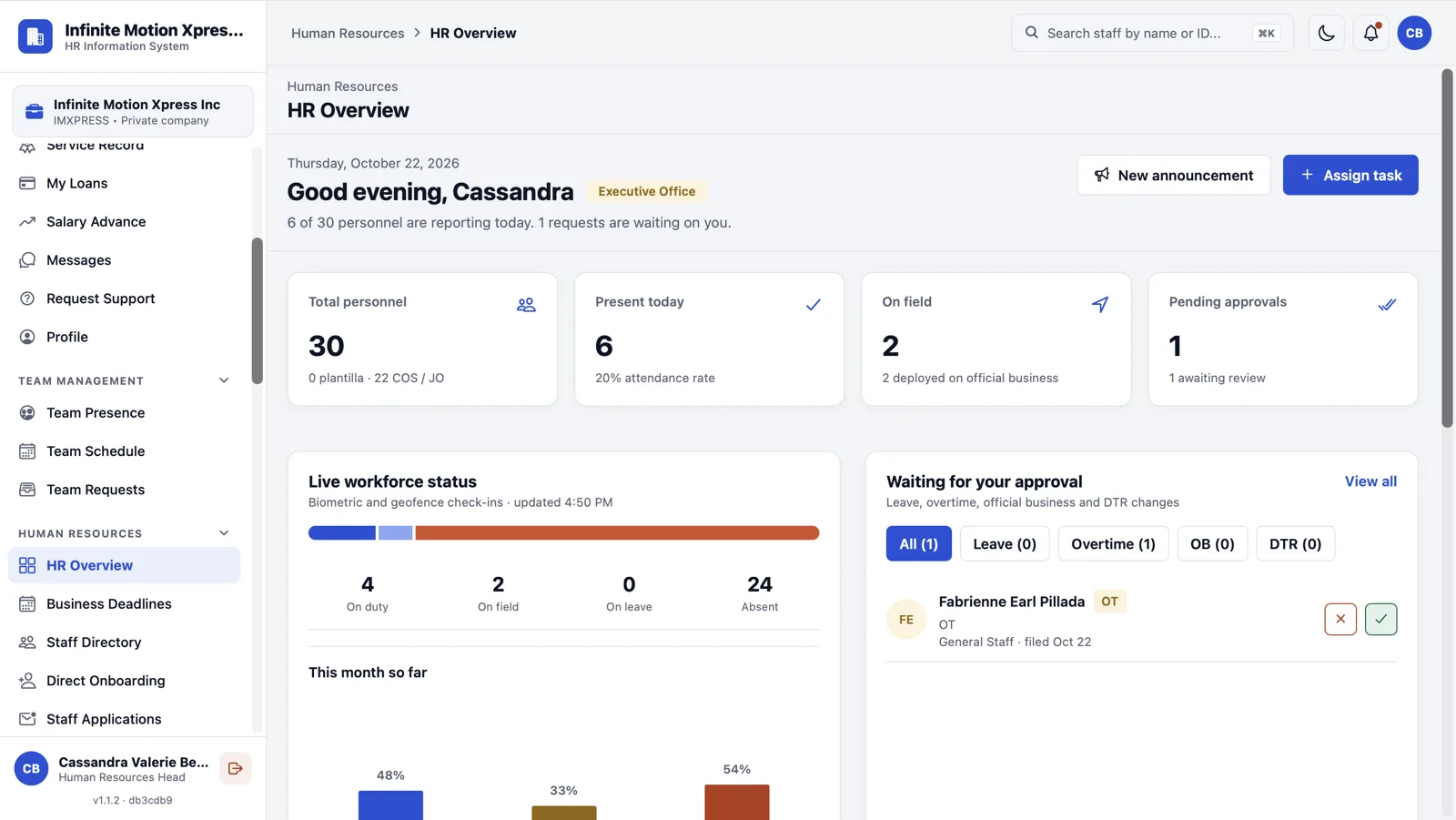Image resolution: width=1456 pixels, height=820 pixels.
Task: Select the Leave (0) filter tab
Action: click(x=1005, y=544)
